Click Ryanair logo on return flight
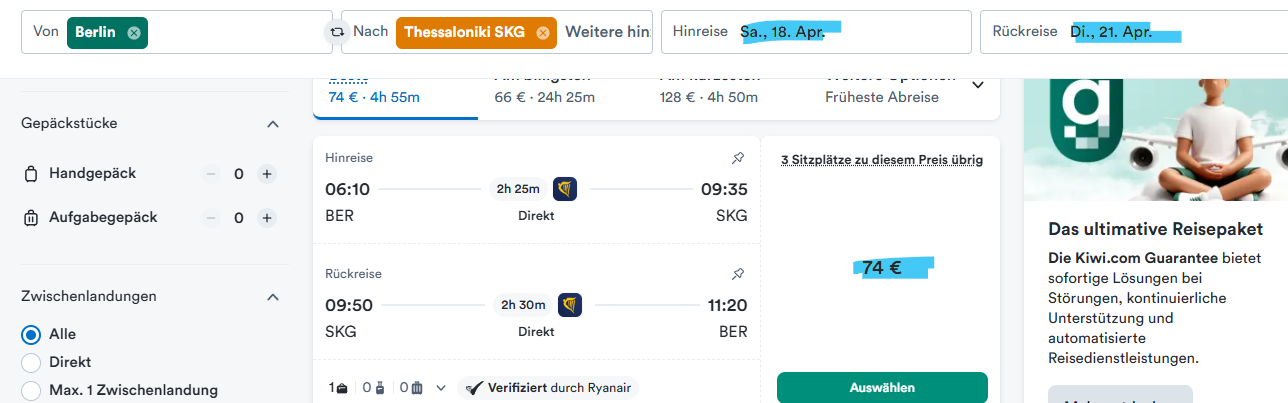The width and height of the screenshot is (1288, 403). tap(569, 304)
